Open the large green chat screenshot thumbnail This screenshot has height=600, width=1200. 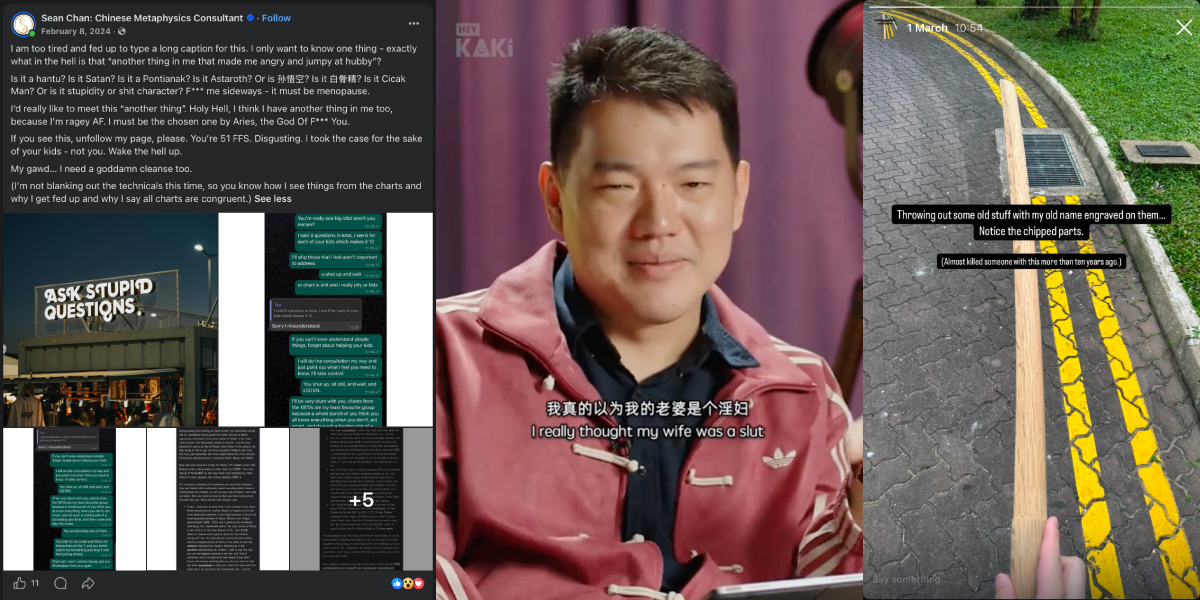pos(326,319)
